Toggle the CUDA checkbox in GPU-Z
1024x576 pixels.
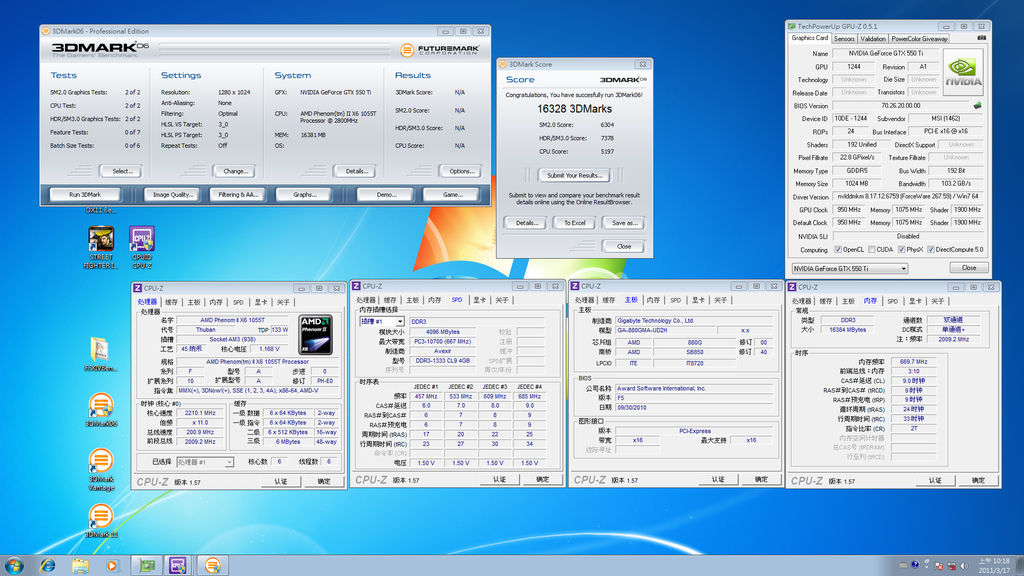tap(869, 250)
